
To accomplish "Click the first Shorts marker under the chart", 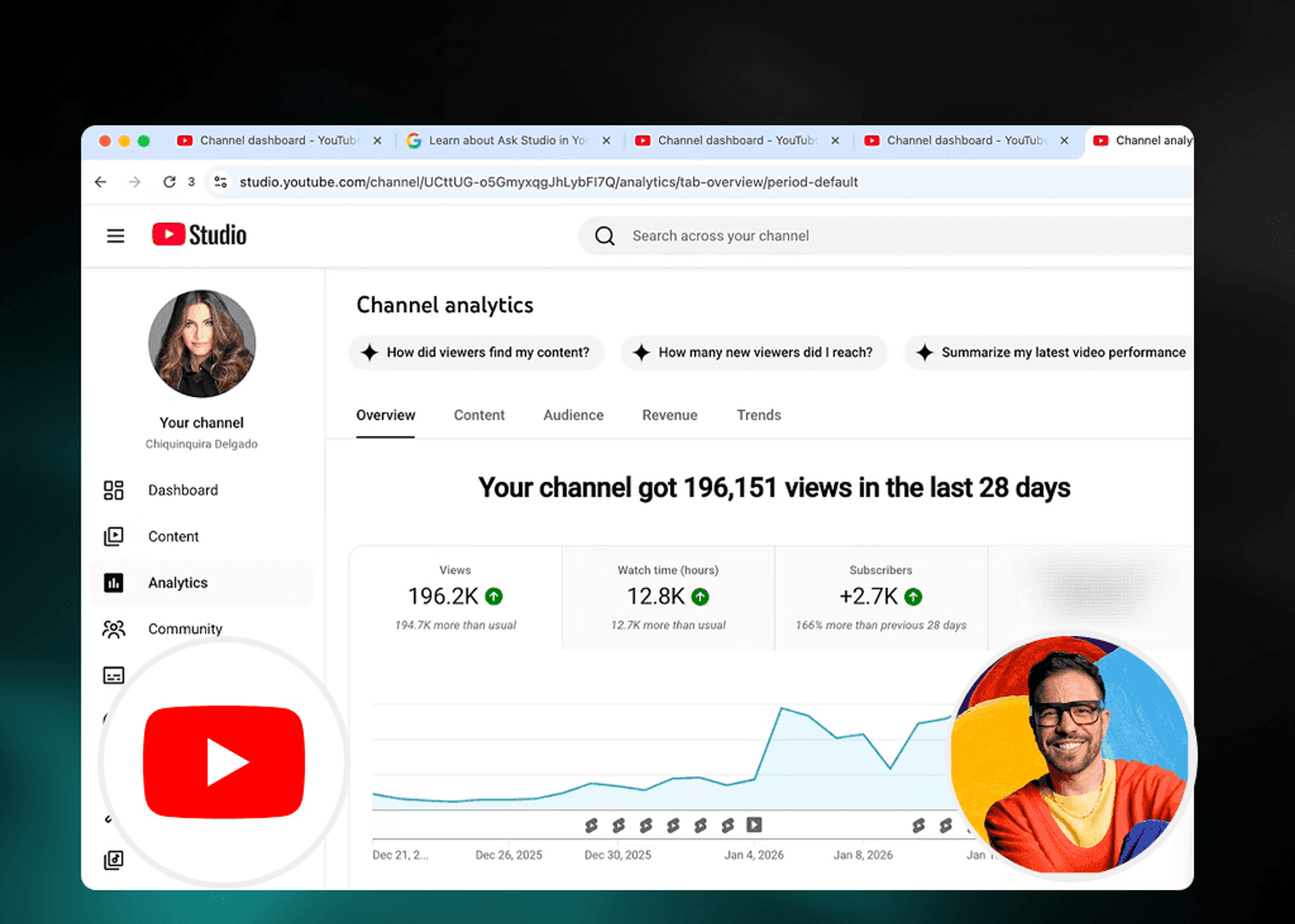I will [x=592, y=826].
